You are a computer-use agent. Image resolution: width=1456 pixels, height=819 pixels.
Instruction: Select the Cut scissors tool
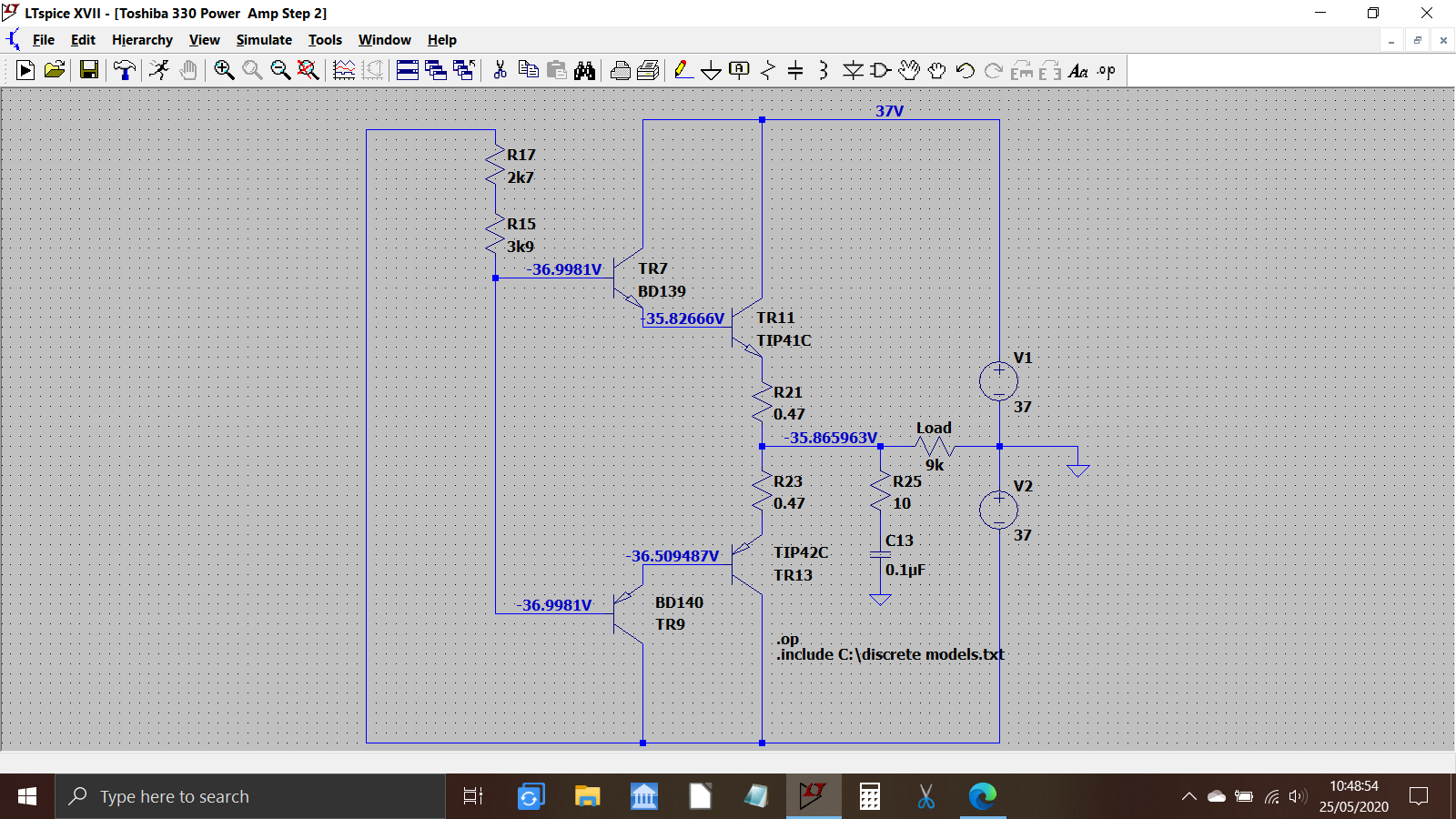pyautogui.click(x=500, y=70)
